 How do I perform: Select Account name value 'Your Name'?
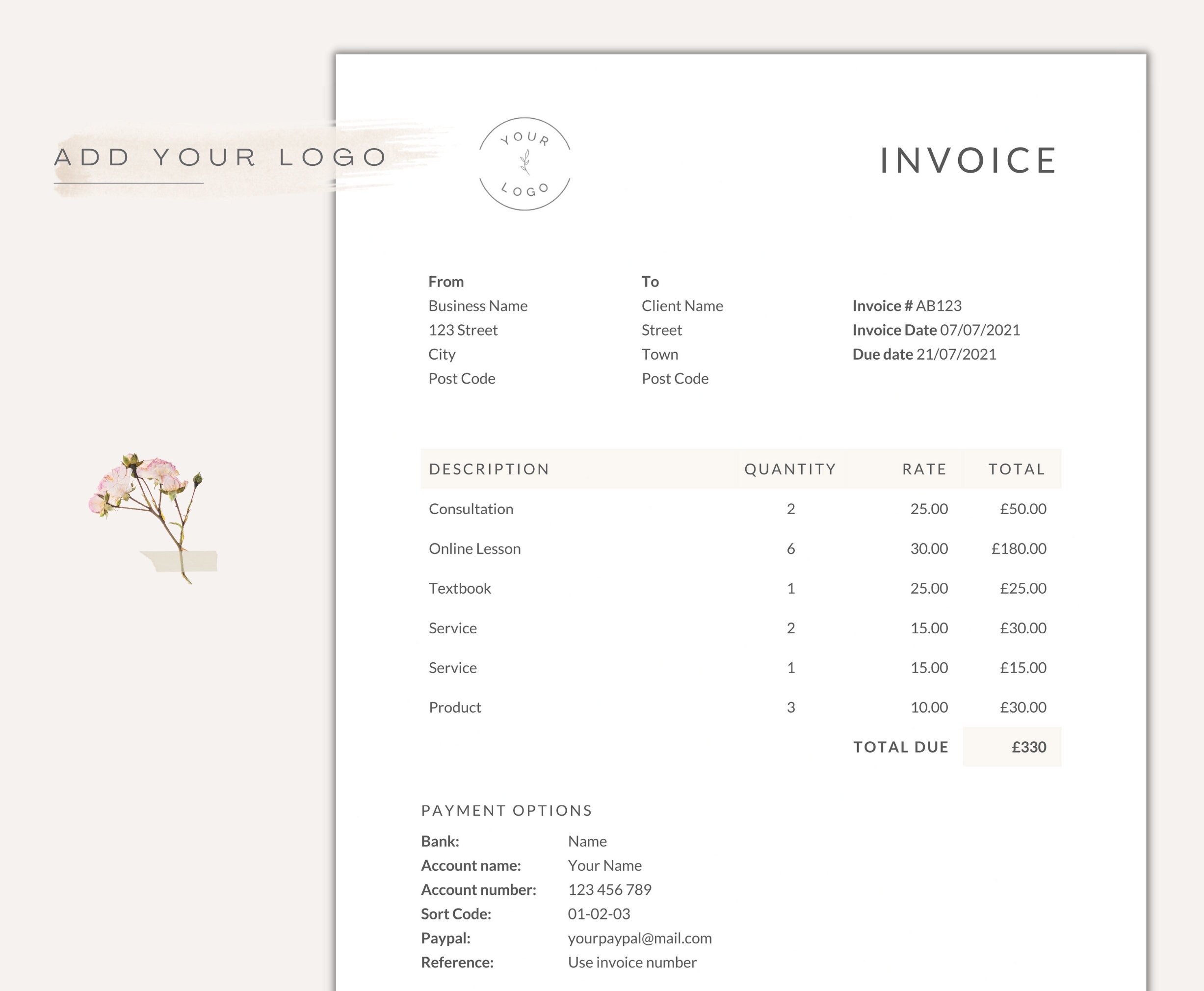point(604,865)
